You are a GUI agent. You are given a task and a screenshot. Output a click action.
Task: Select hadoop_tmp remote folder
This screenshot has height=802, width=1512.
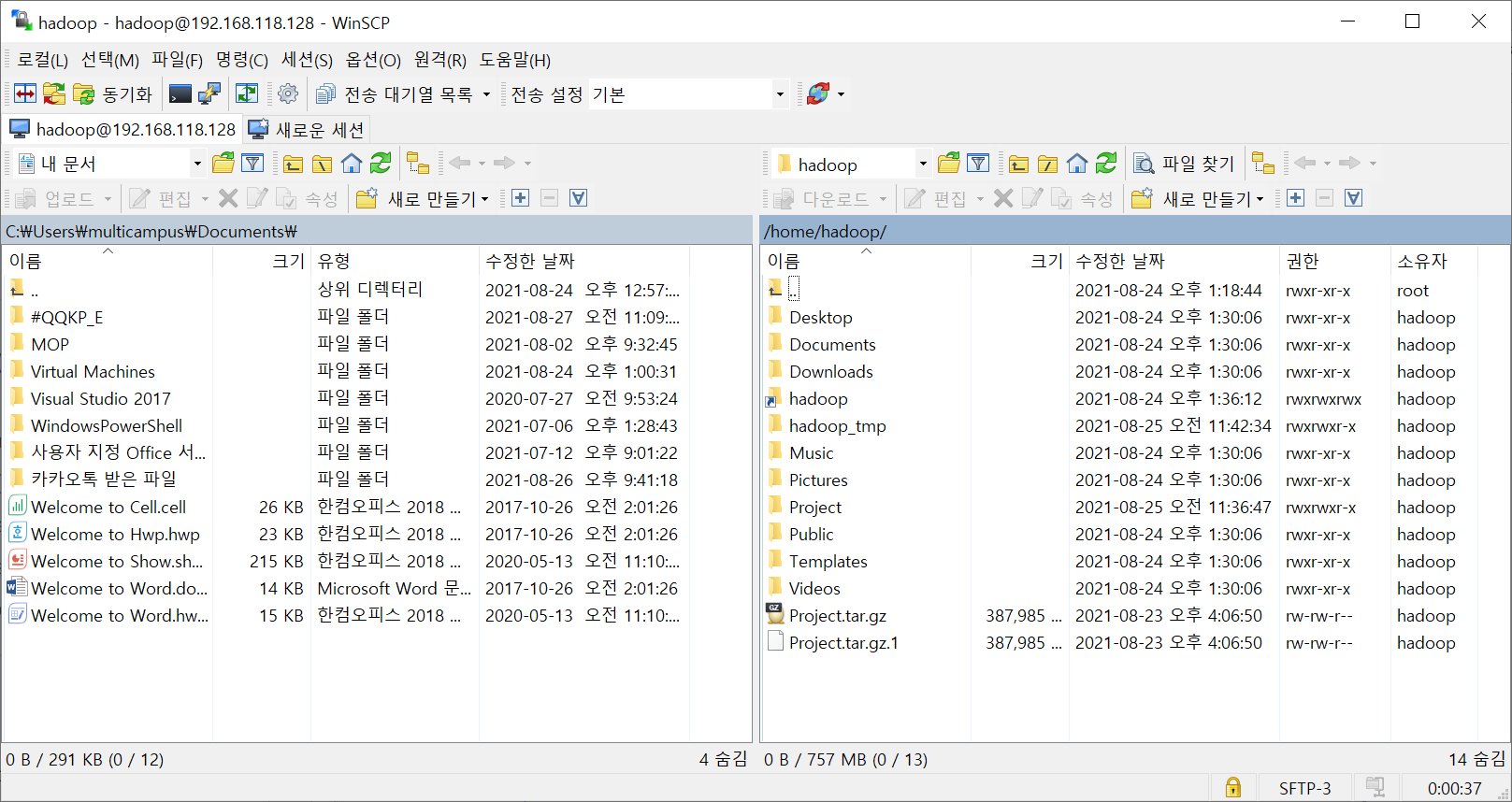click(837, 426)
